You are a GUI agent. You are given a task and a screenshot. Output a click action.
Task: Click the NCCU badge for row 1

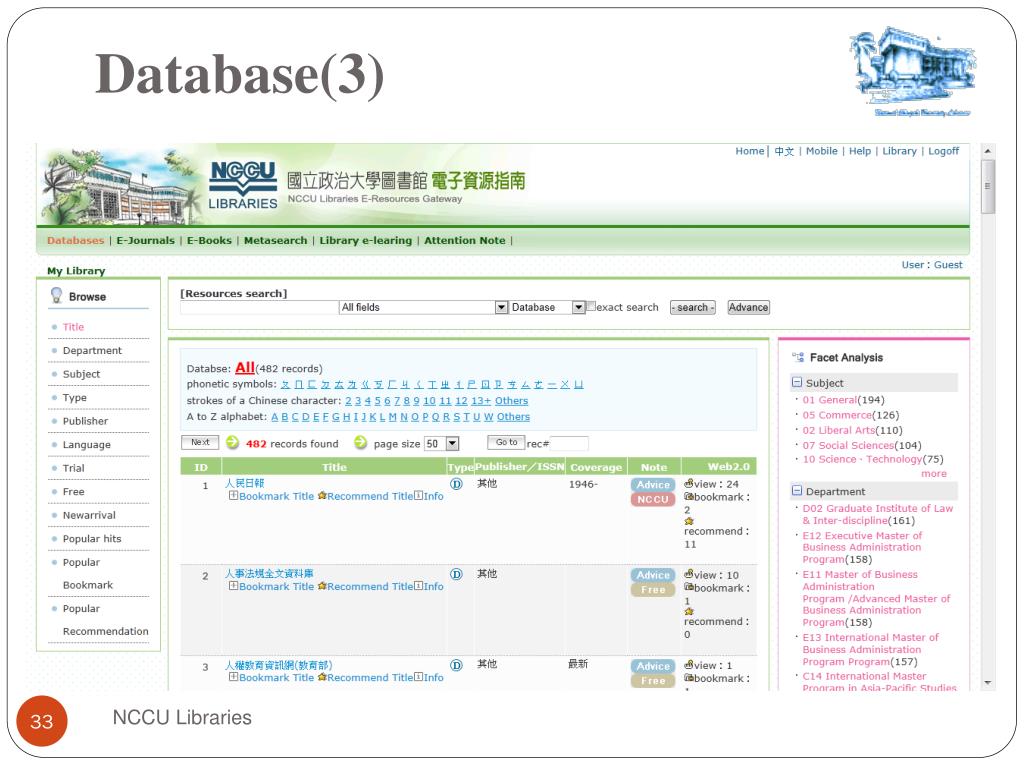[653, 500]
